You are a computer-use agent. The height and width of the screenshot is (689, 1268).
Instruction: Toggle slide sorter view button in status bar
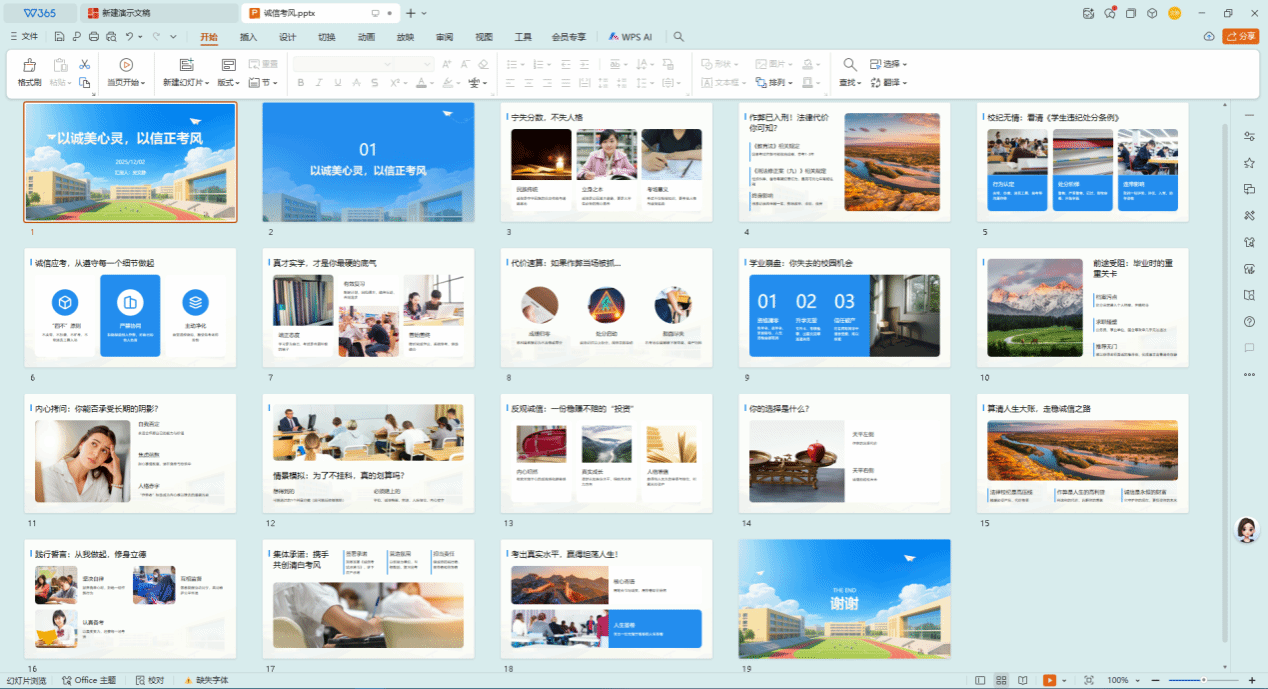1001,680
